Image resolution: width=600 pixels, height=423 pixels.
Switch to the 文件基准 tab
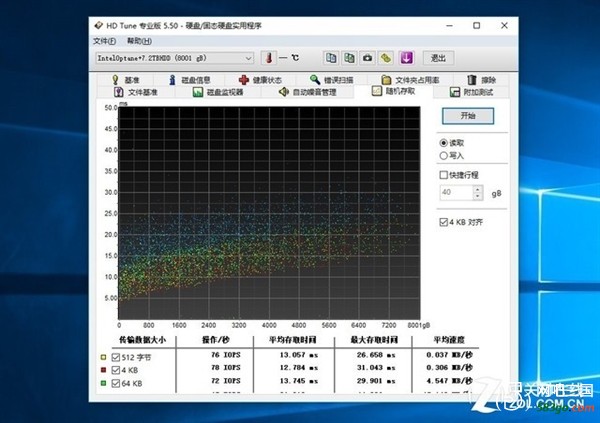(136, 92)
